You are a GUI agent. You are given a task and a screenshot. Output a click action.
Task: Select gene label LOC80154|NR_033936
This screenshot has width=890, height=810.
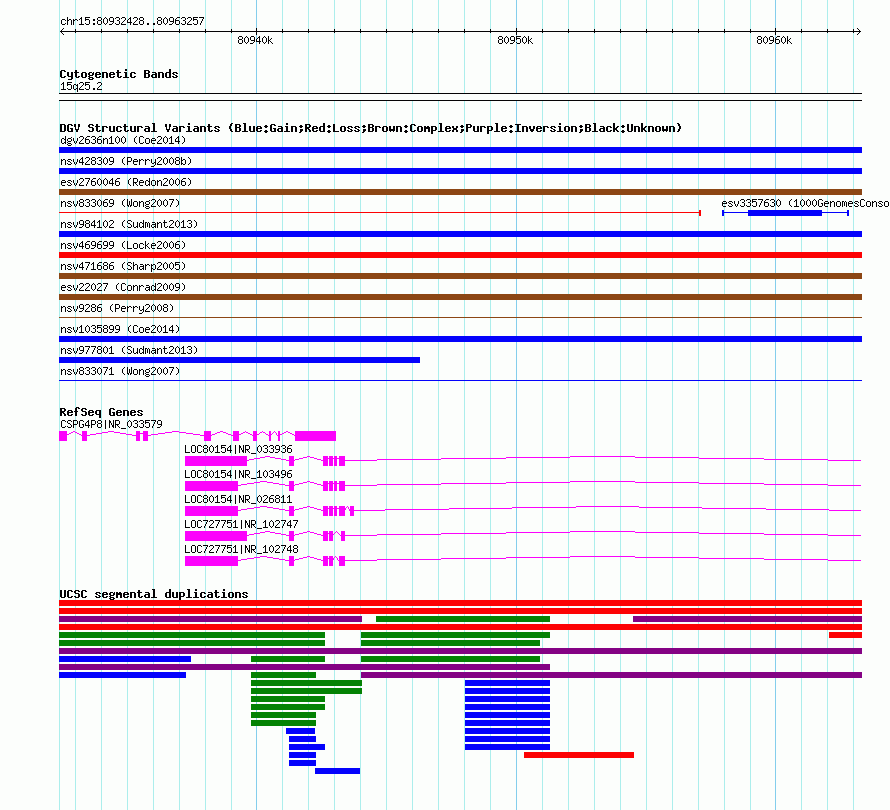(238, 450)
